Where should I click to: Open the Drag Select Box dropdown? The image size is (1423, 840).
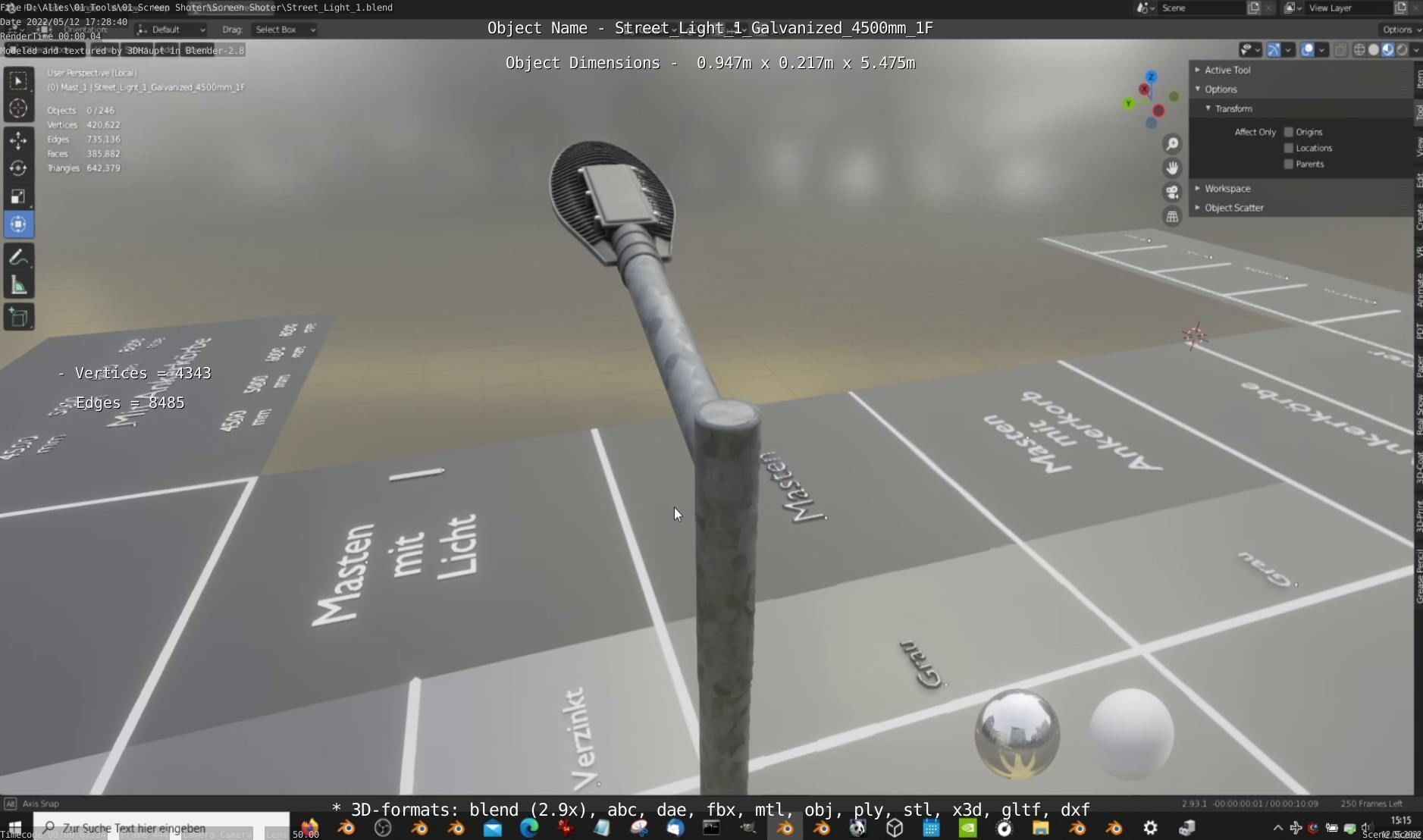[x=284, y=30]
